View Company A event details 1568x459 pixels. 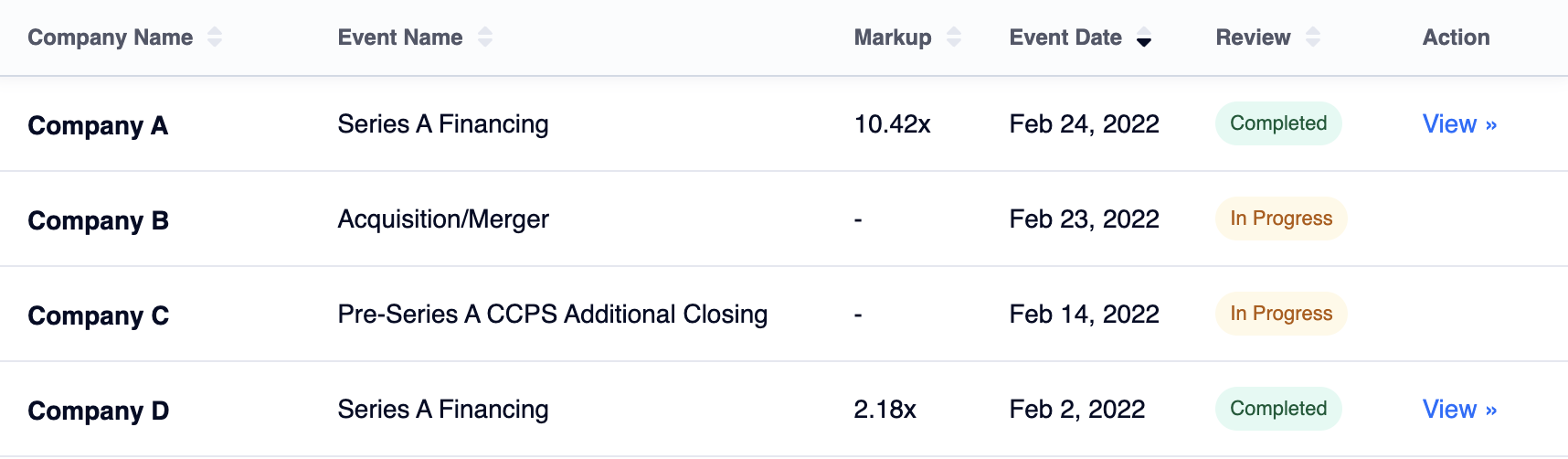1459,124
